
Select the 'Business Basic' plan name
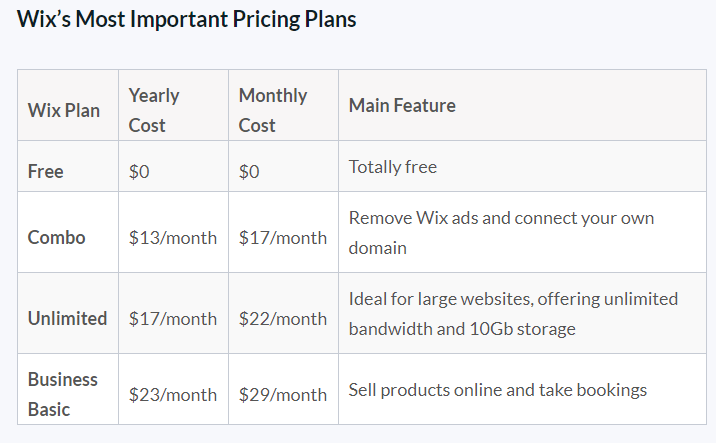63,395
